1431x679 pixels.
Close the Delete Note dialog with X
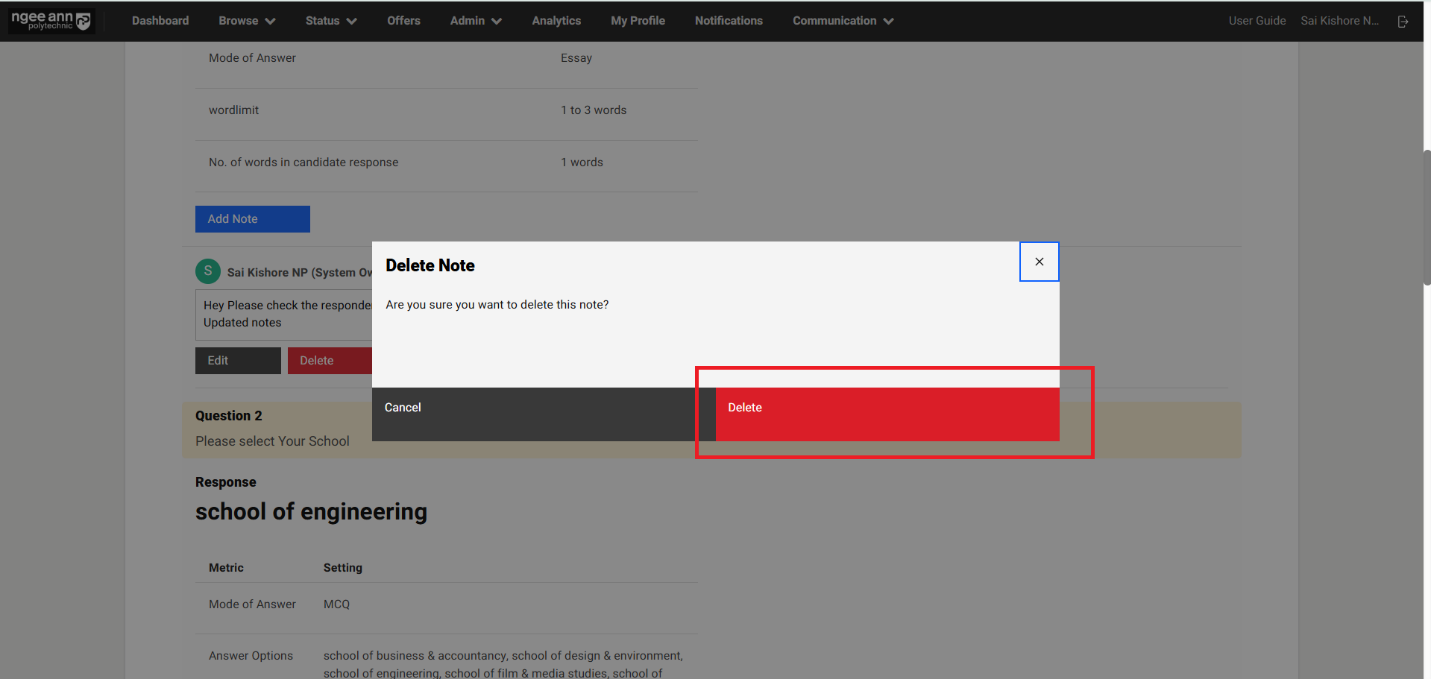[x=1039, y=262]
